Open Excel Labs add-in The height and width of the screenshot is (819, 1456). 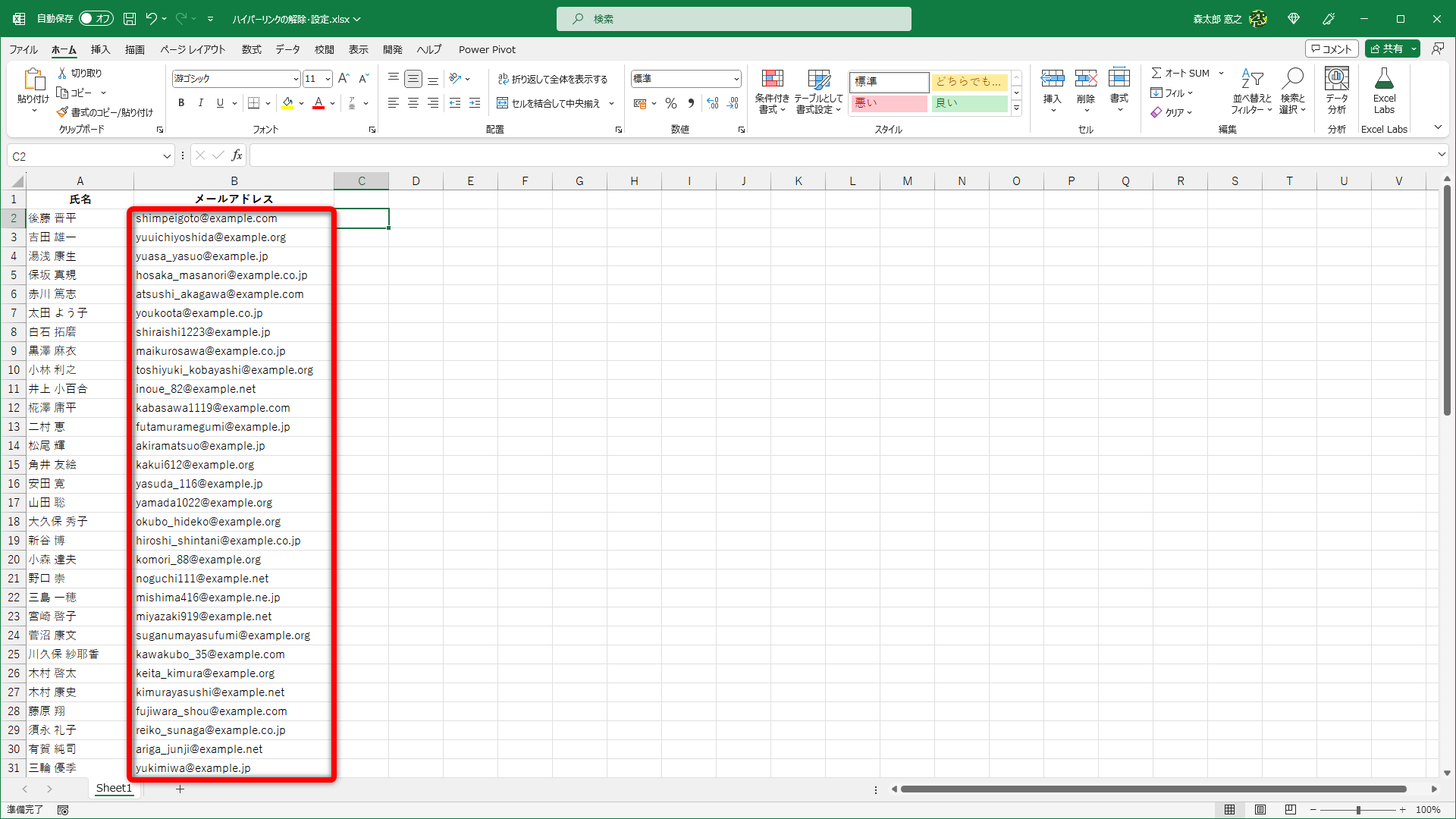coord(1383,92)
